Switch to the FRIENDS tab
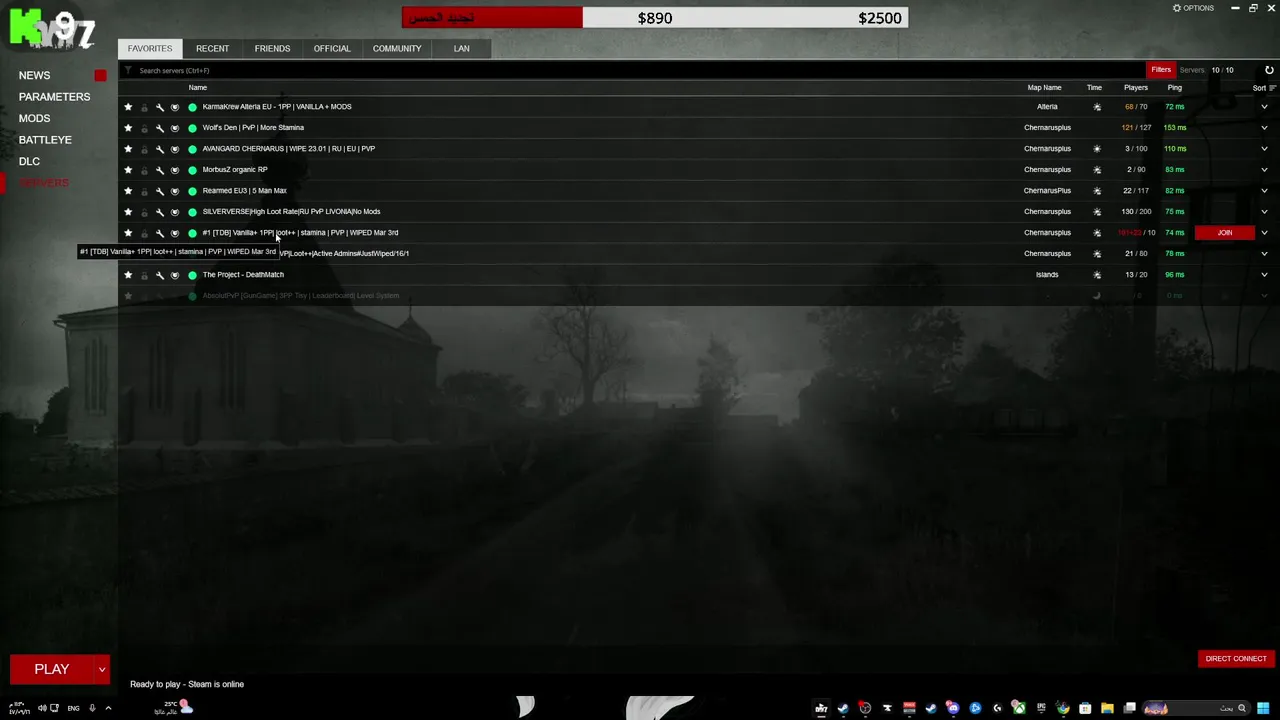The width and height of the screenshot is (1280, 720). point(272,48)
